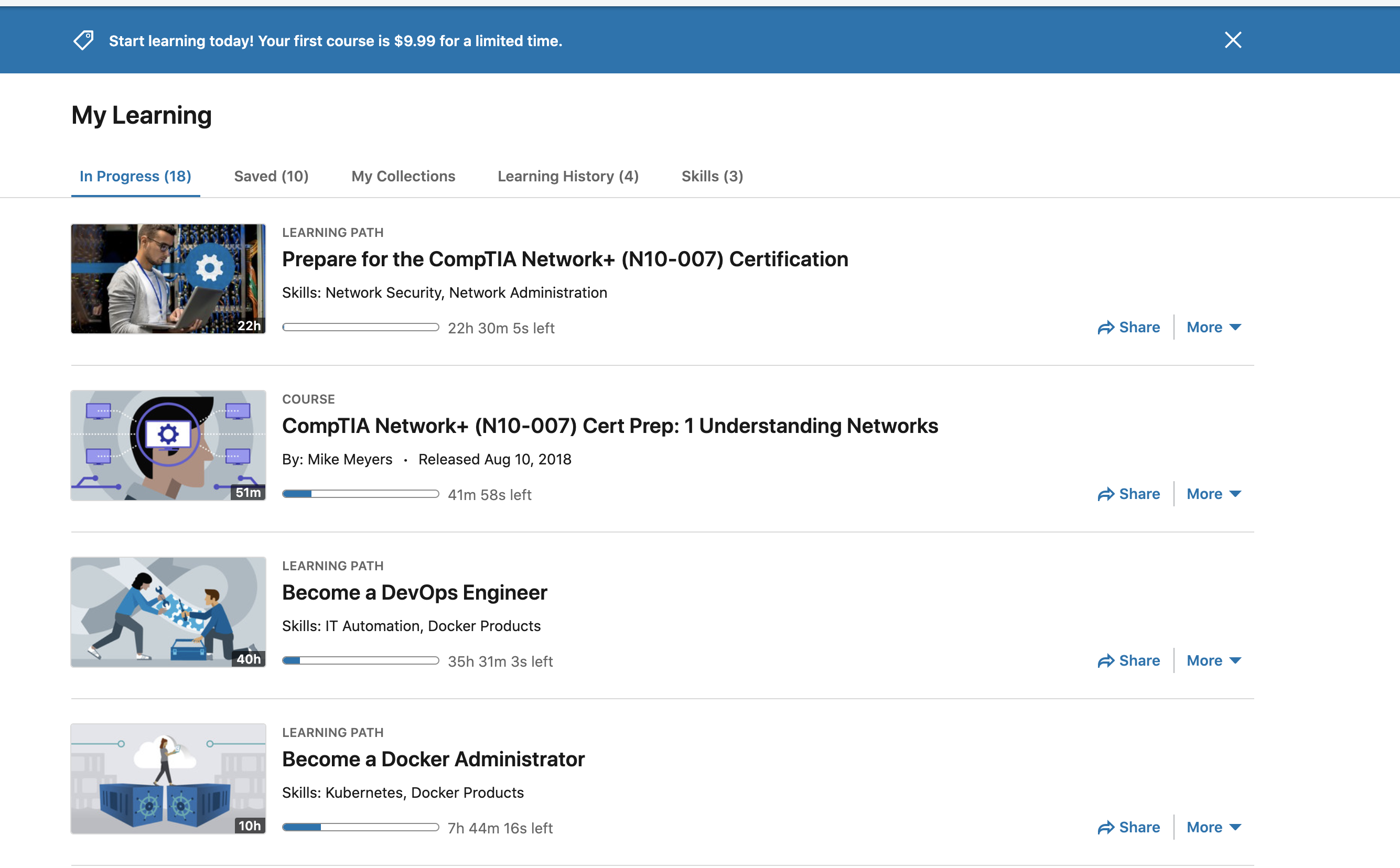Open Prepare for the CompTIA Network+ Certification title

pos(565,259)
